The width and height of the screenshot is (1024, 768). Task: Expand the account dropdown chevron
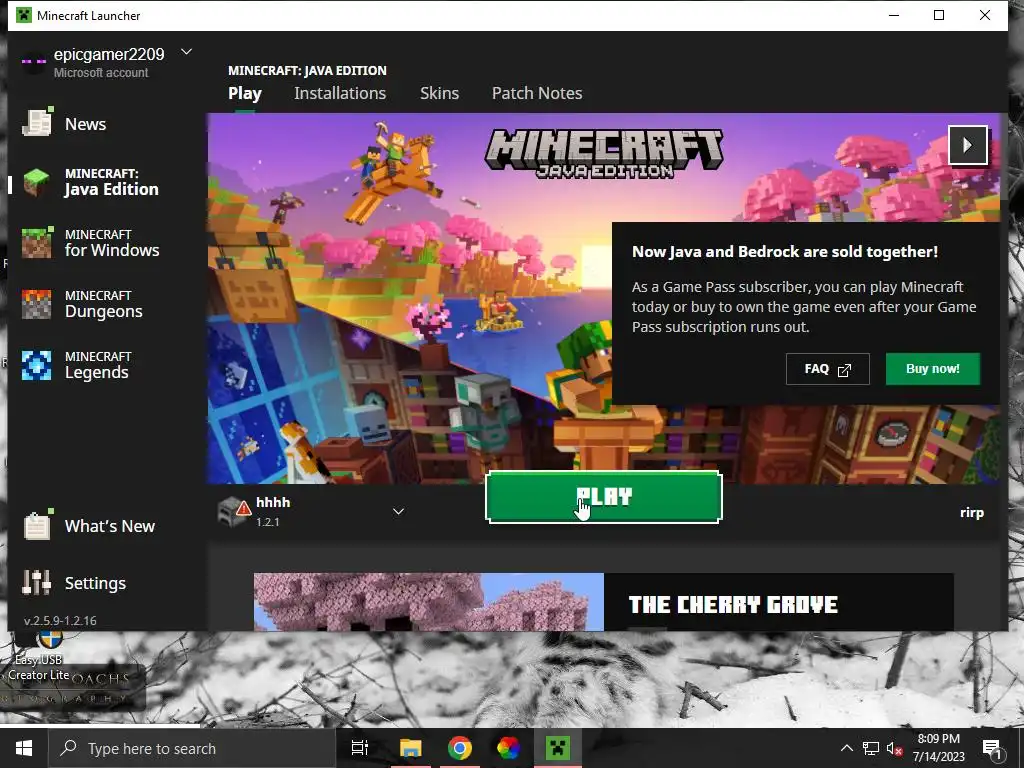tap(186, 52)
